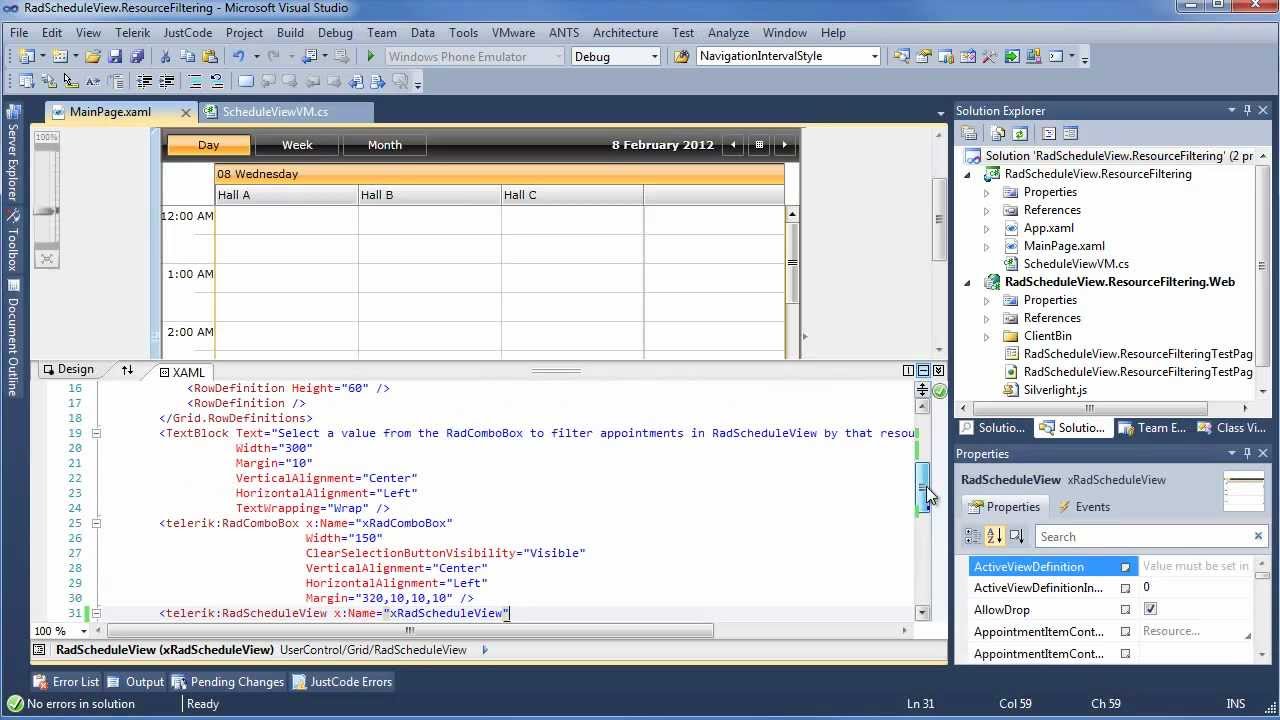The height and width of the screenshot is (720, 1280).
Task: Collapse the RadScheduleView code region at line 31
Action: (96, 613)
